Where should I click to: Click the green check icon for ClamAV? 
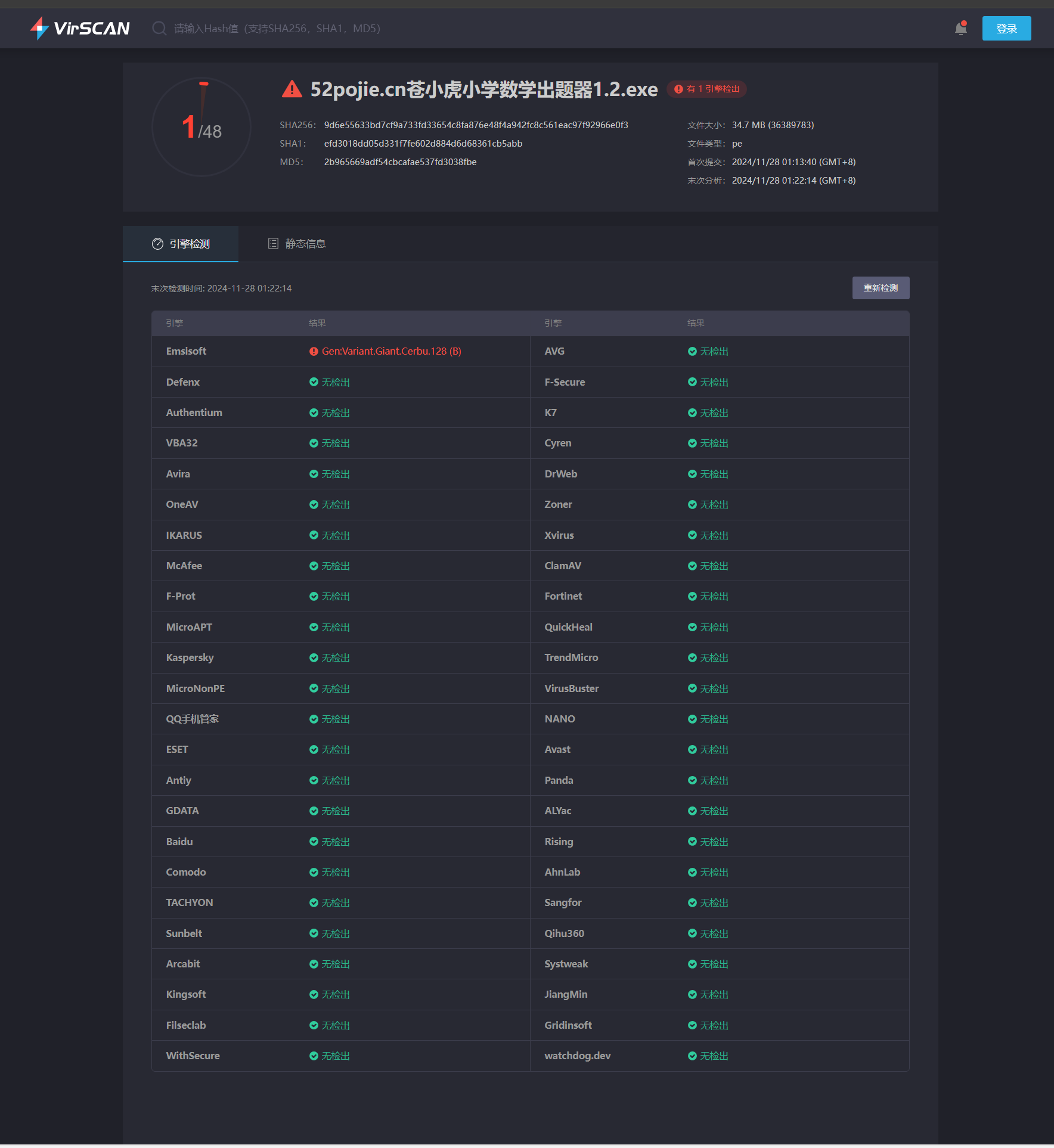(692, 566)
